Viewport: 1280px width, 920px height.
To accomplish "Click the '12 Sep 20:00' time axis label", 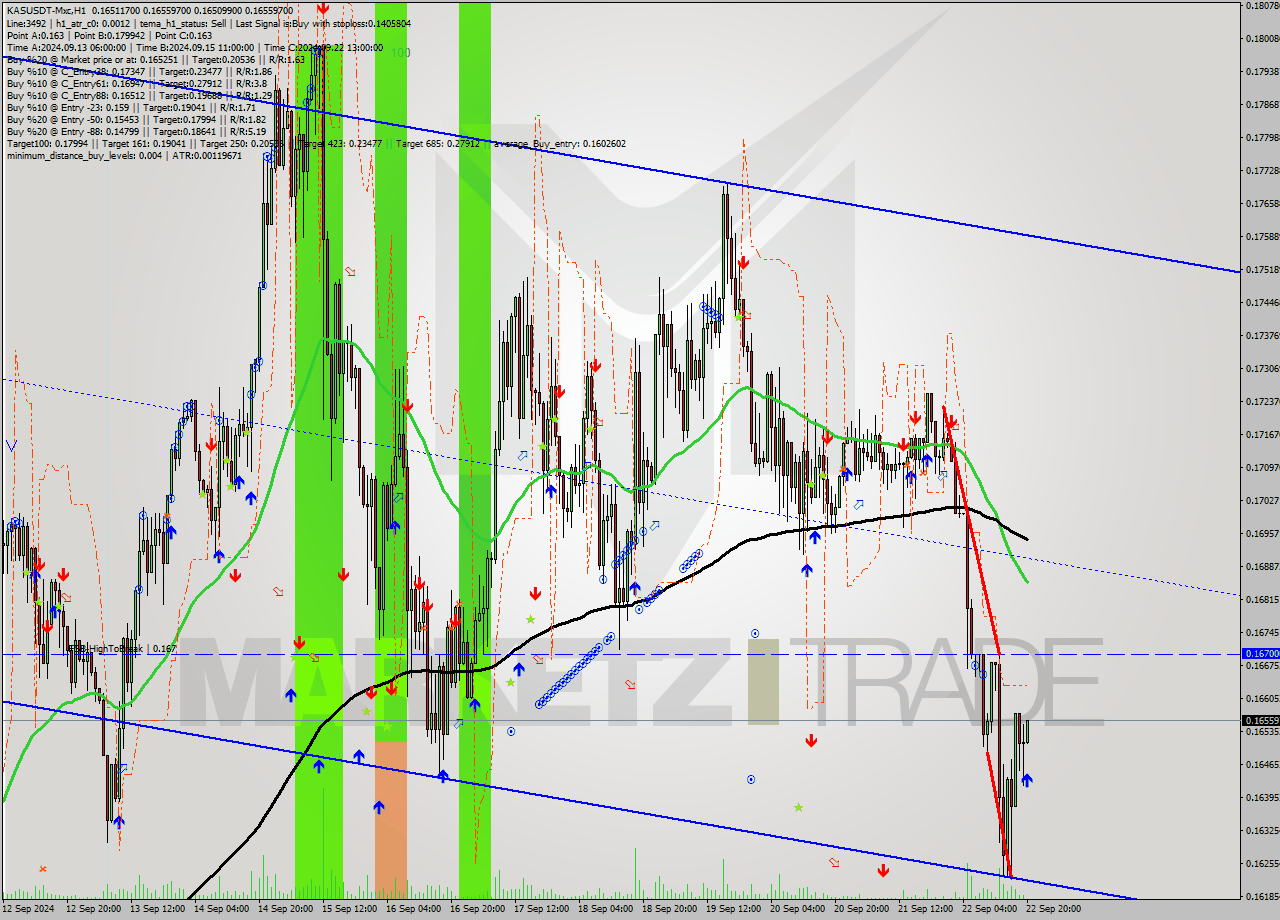I will (x=93, y=909).
